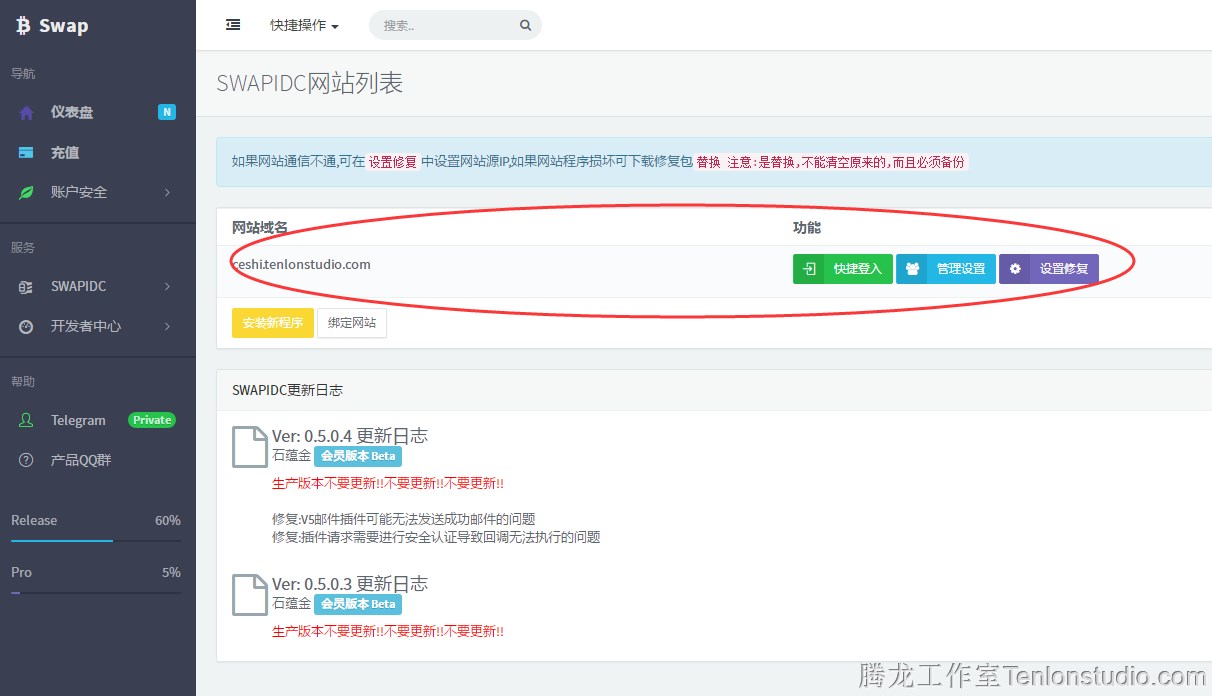Click the Release 60% progress bar

tap(96, 541)
